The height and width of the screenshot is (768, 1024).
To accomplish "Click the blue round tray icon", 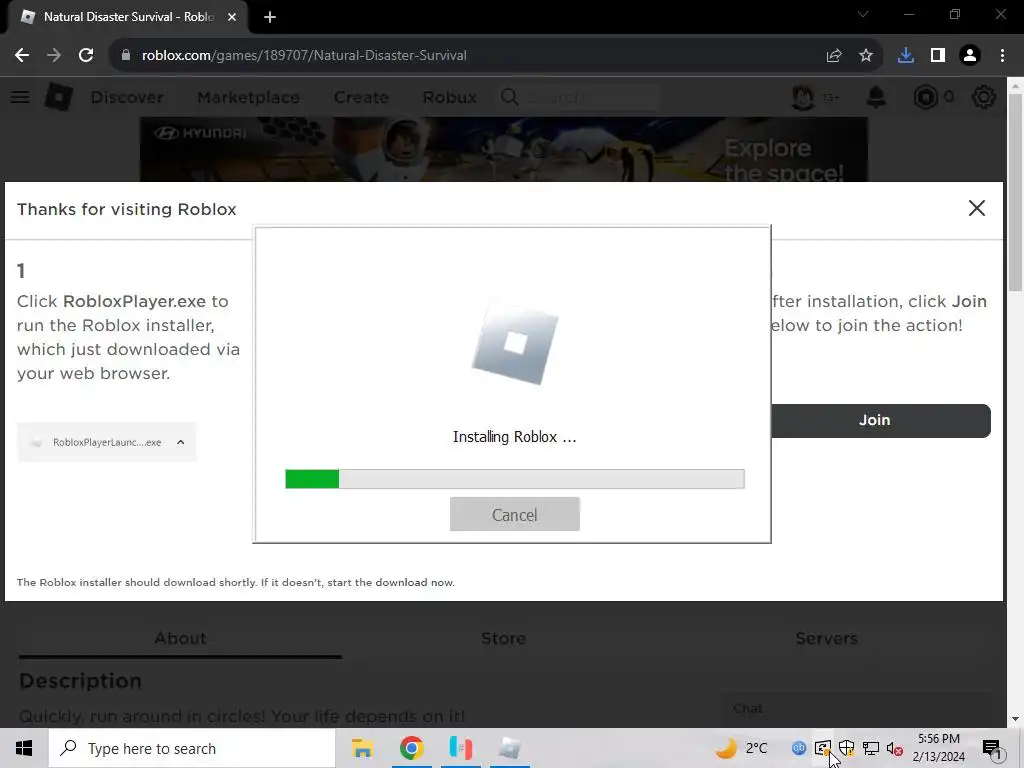I will point(798,748).
